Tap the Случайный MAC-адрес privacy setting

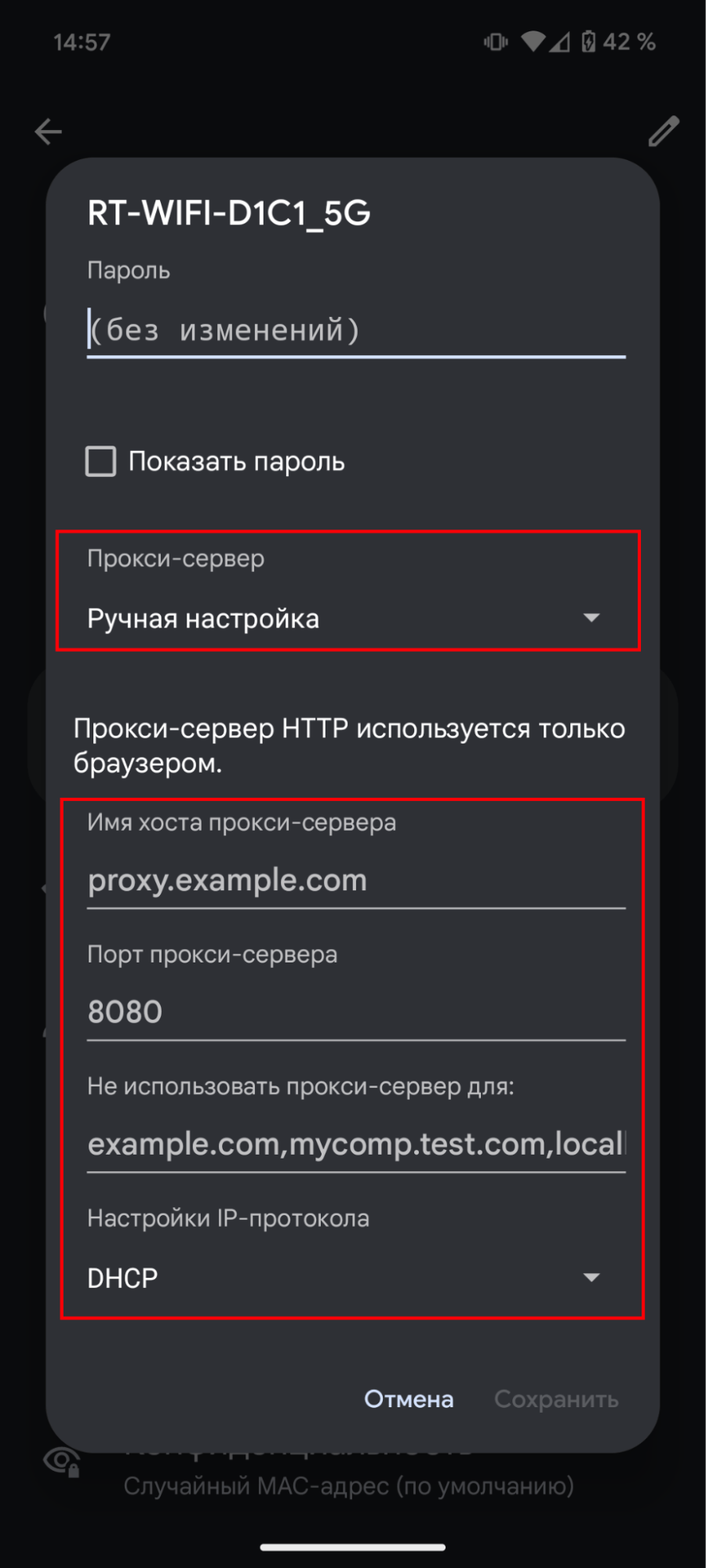point(349,1486)
